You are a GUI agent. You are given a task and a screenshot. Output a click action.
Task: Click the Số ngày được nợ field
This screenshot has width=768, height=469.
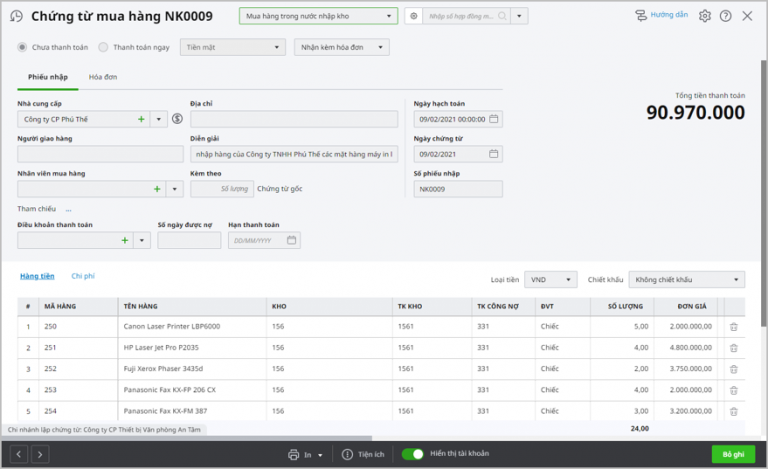coord(189,240)
